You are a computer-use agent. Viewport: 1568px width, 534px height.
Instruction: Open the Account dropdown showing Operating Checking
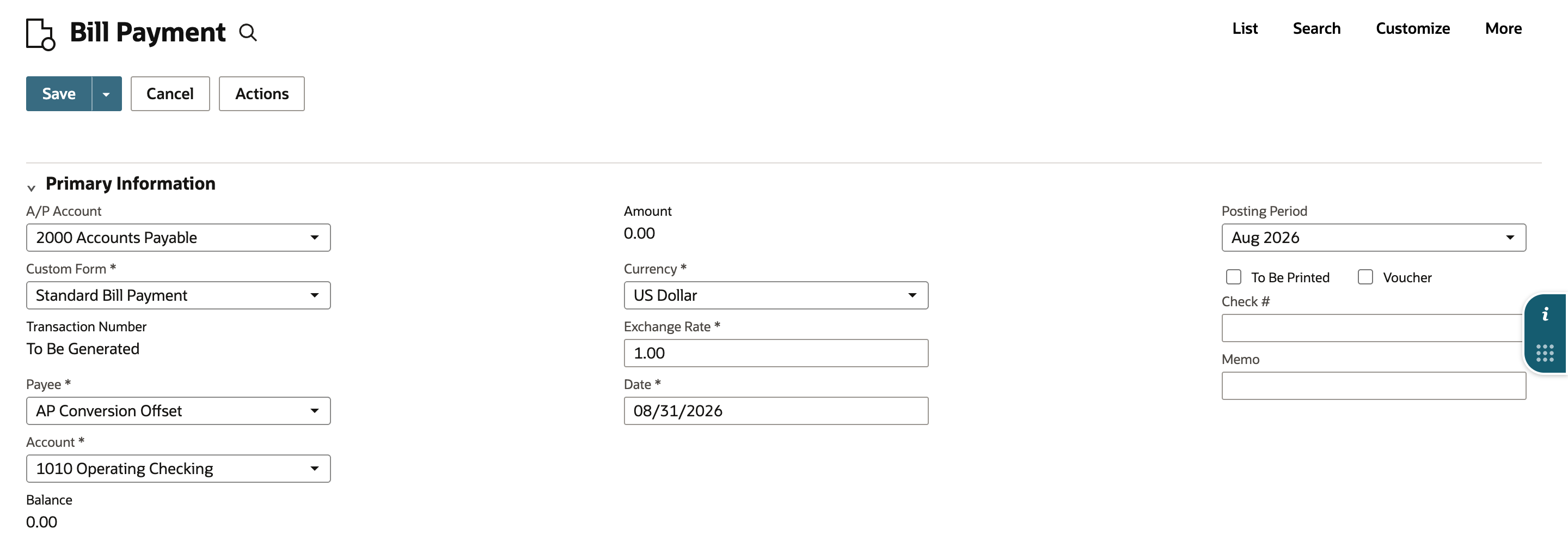(x=179, y=469)
